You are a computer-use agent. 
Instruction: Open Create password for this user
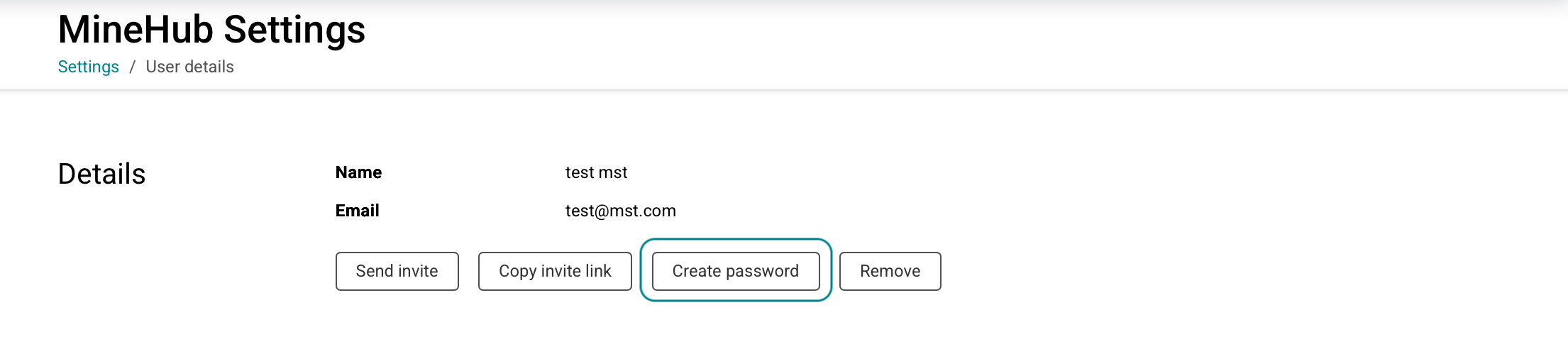point(735,271)
